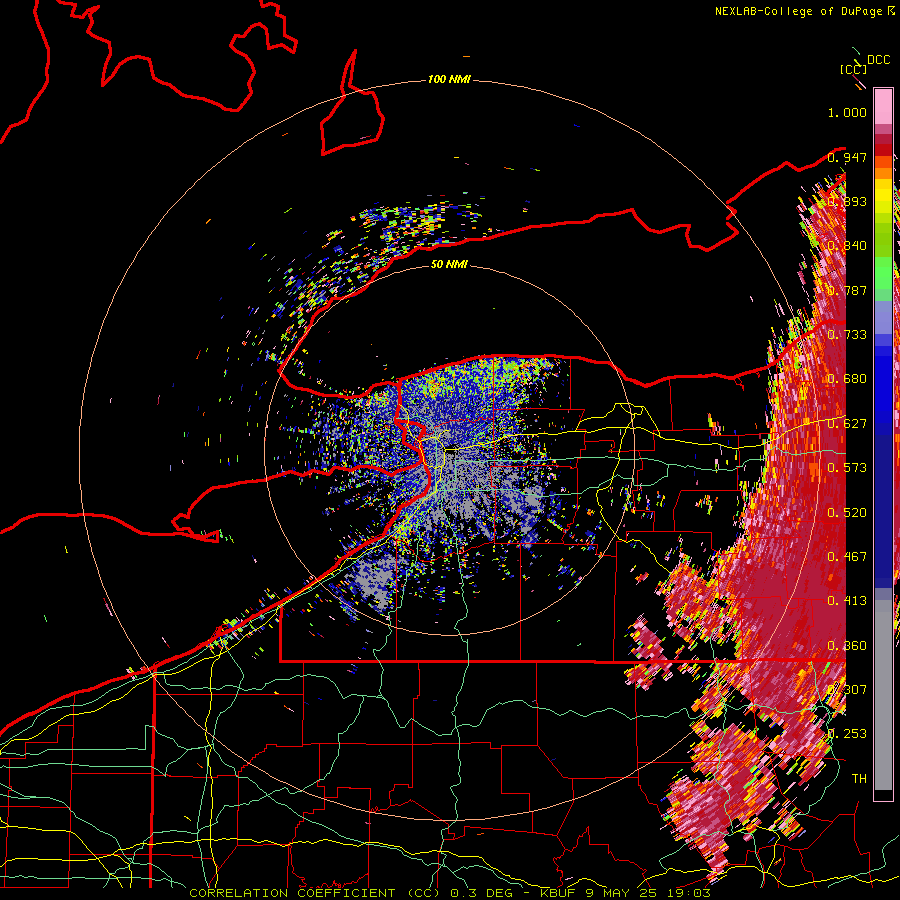
Task: Click the 0.307 scale value
Action: 847,690
